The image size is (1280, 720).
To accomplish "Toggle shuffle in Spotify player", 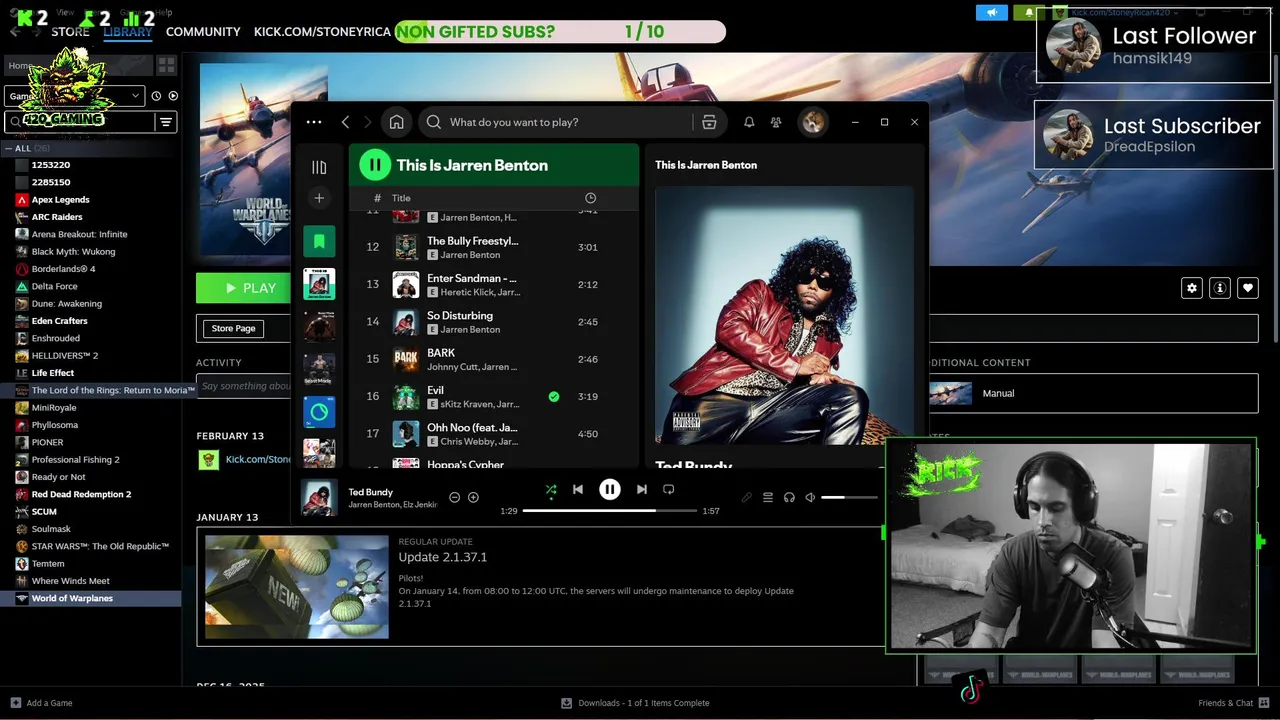I will click(551, 489).
